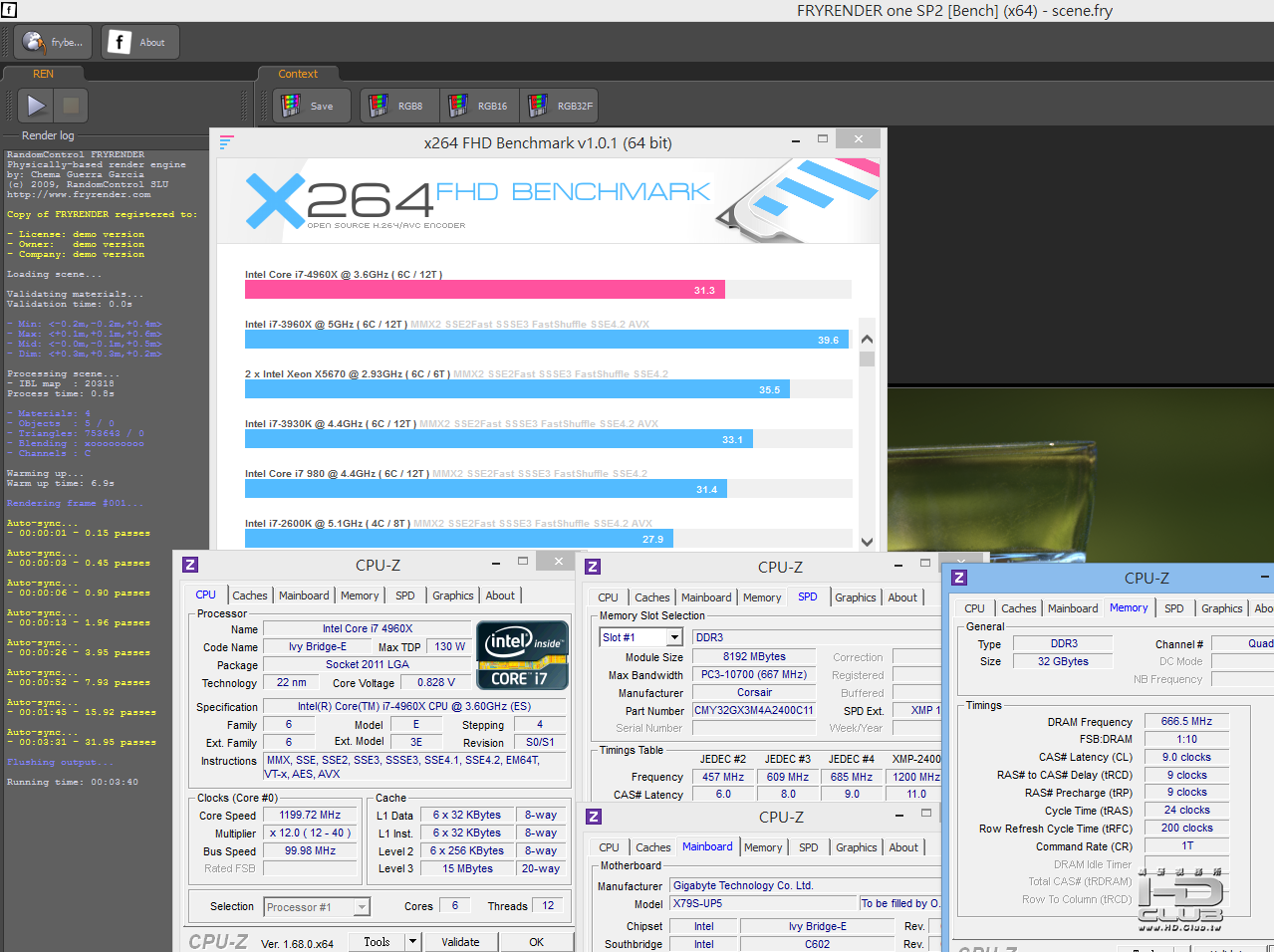Open Mainboard tab in first CPU-Z window
Screen dimensions: 1274x952
pyautogui.click(x=304, y=595)
